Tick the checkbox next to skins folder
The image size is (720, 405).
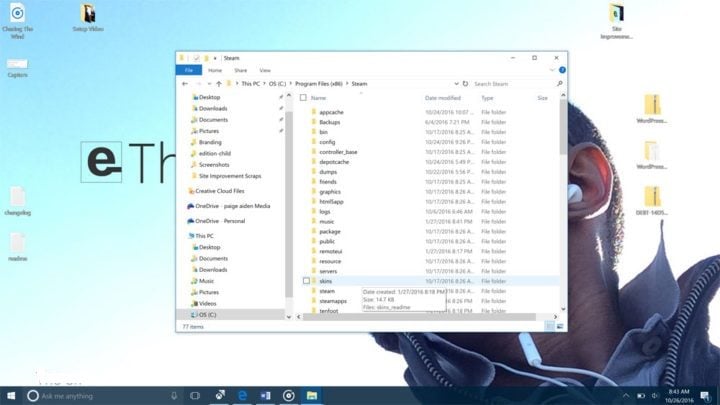click(306, 282)
